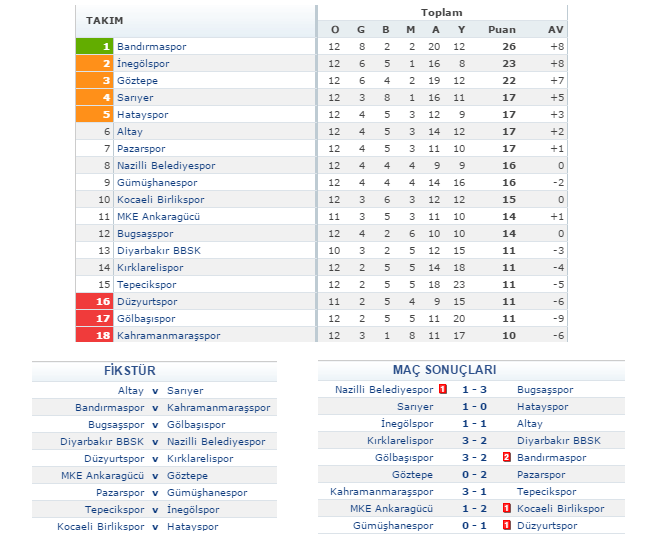
Task: Open Altay v Sarıyer fixture
Action: 155,391
